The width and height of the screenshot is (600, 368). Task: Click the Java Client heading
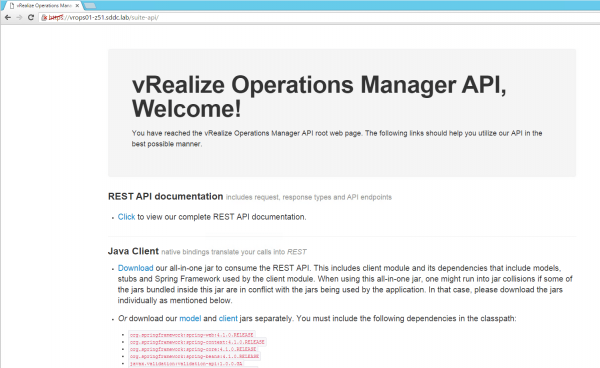133,251
